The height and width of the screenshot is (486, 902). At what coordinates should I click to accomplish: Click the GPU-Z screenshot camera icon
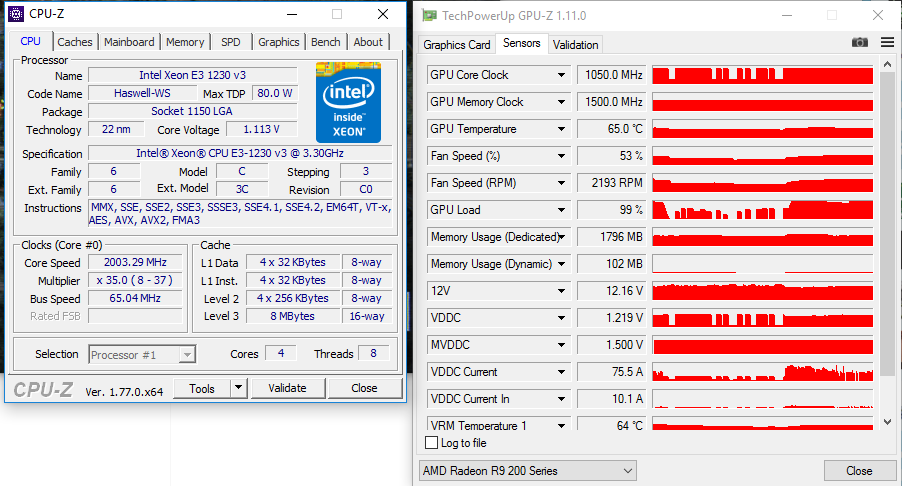[859, 43]
